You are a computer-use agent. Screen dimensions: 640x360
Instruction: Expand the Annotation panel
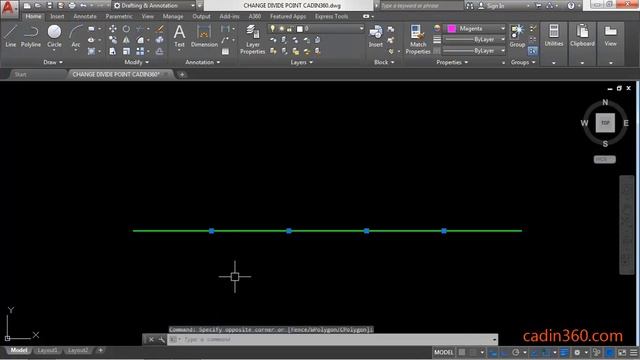202,62
